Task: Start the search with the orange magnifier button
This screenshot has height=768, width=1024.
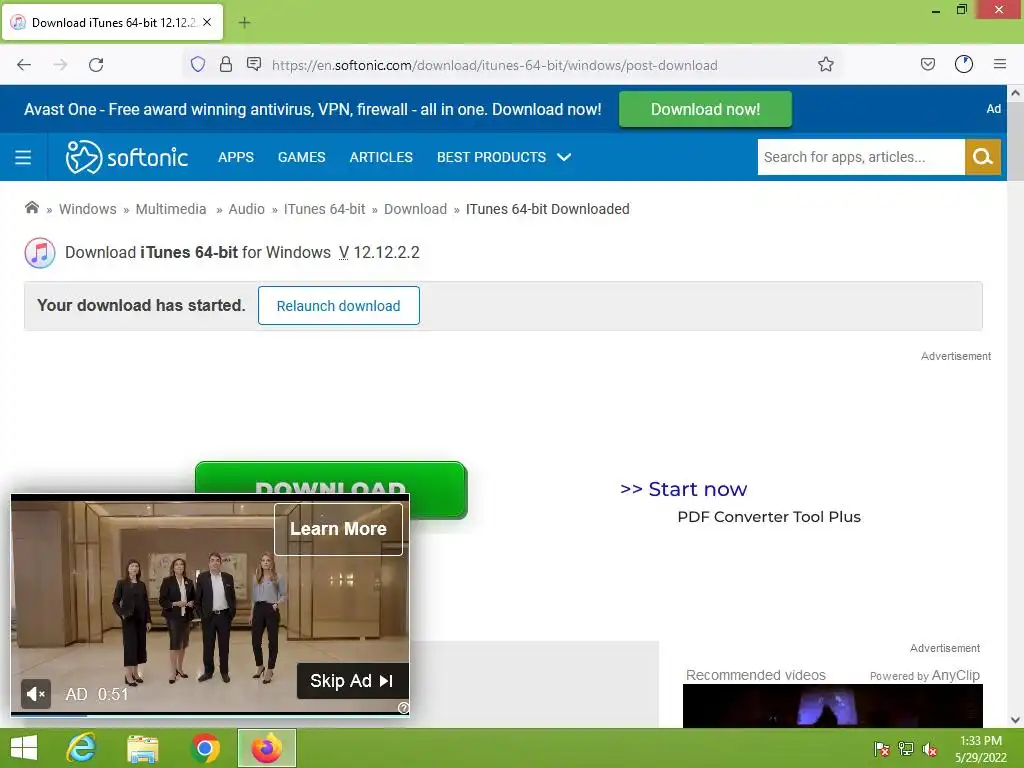Action: click(983, 157)
